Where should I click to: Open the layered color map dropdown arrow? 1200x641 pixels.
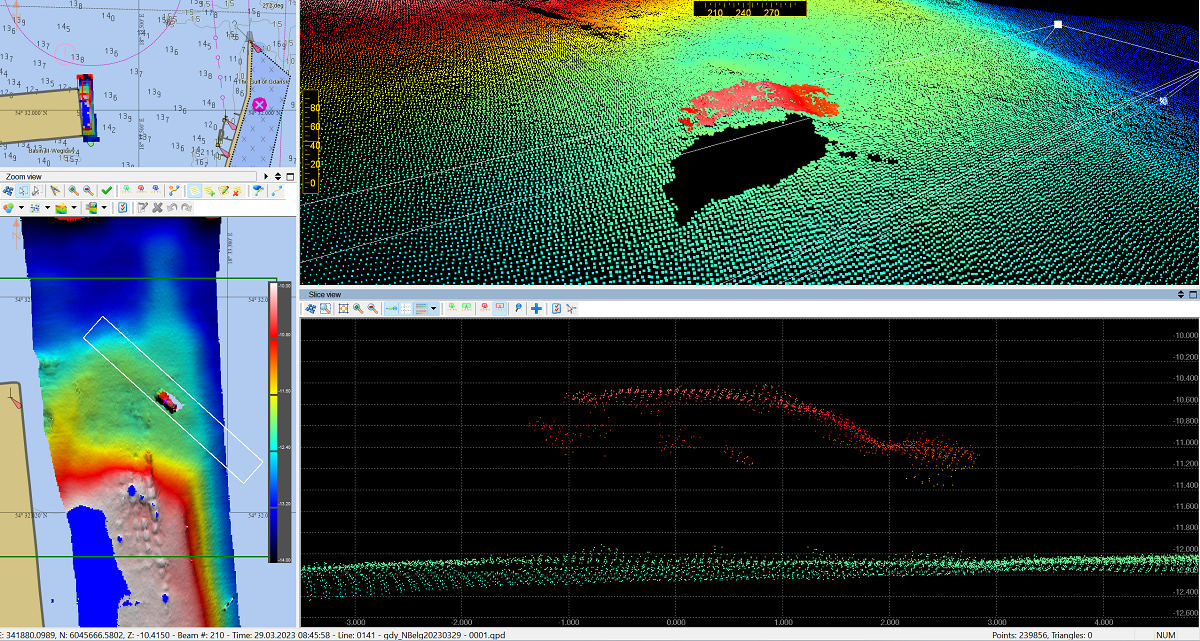pos(104,208)
